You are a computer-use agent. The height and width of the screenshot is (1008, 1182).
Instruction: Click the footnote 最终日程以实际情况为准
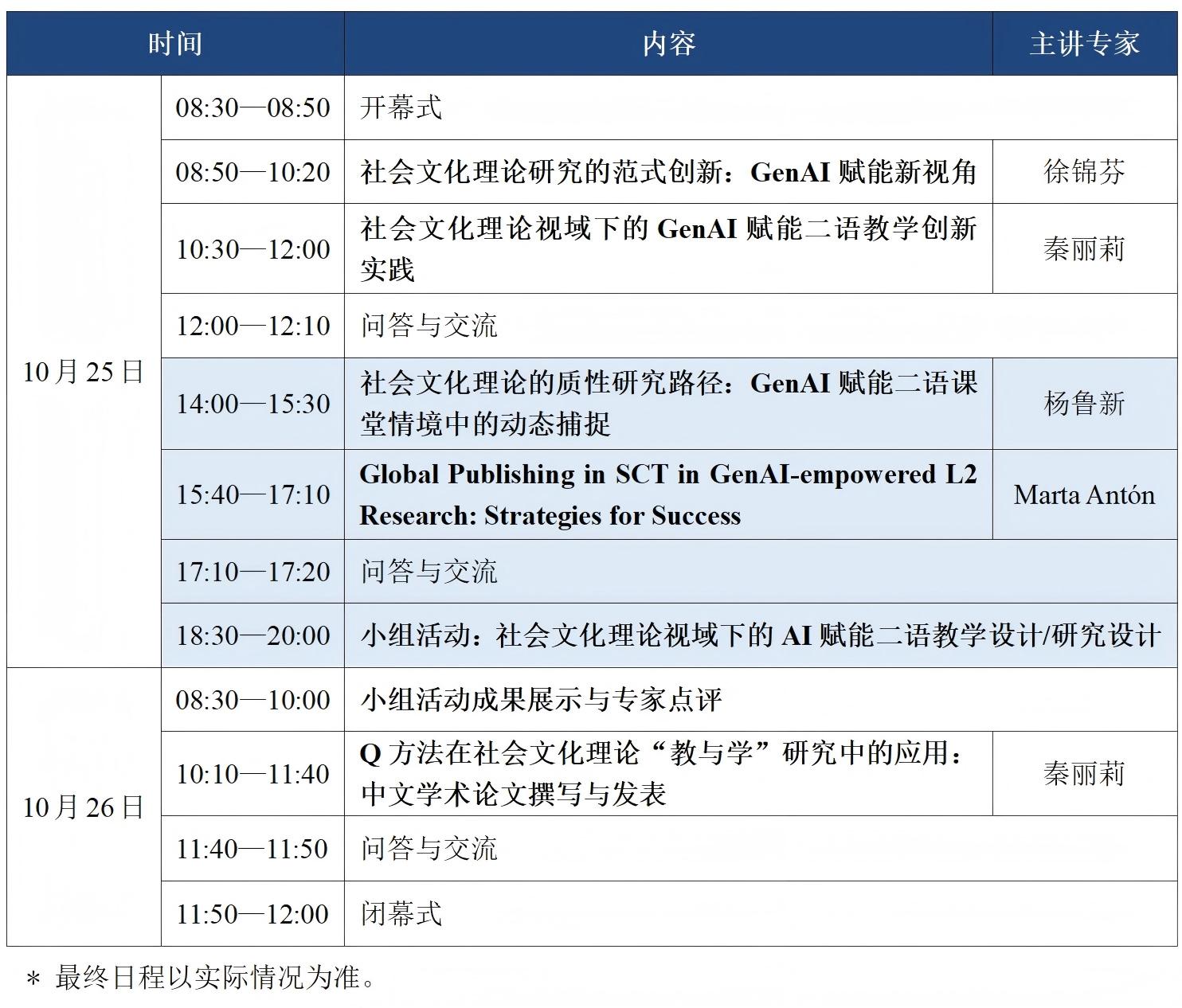pyautogui.click(x=215, y=977)
